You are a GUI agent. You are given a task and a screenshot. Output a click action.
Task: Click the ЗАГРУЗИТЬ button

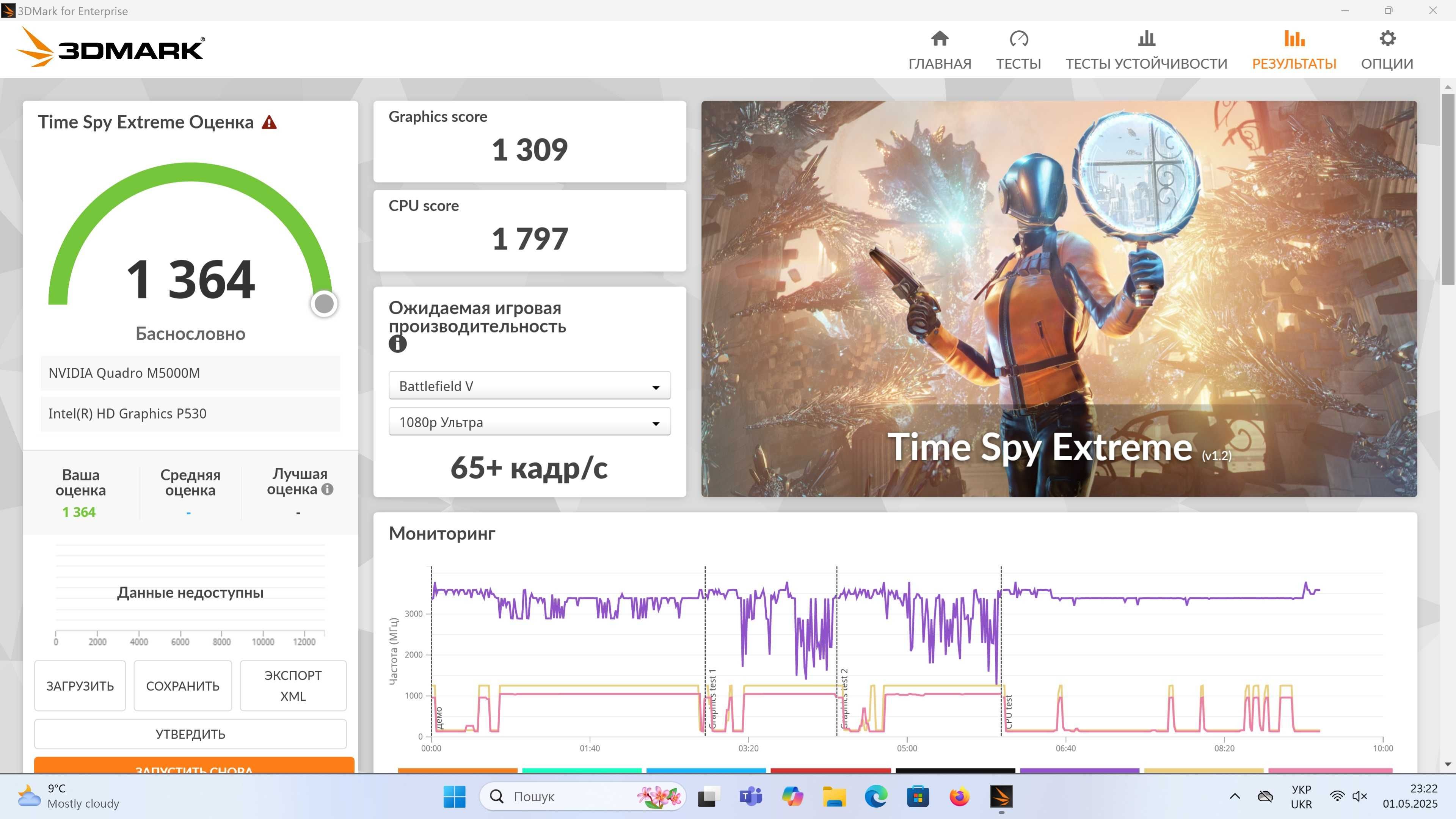80,686
